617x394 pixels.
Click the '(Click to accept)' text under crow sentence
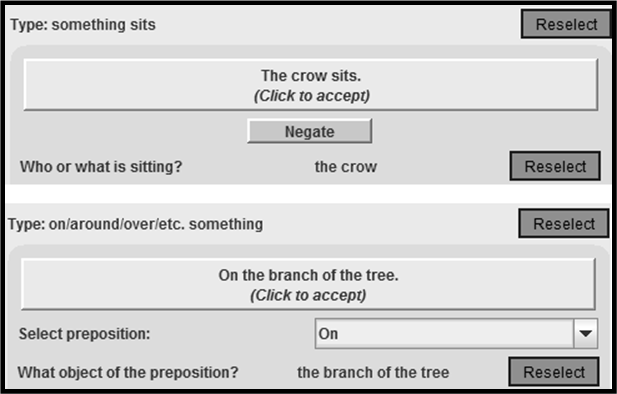click(x=312, y=96)
